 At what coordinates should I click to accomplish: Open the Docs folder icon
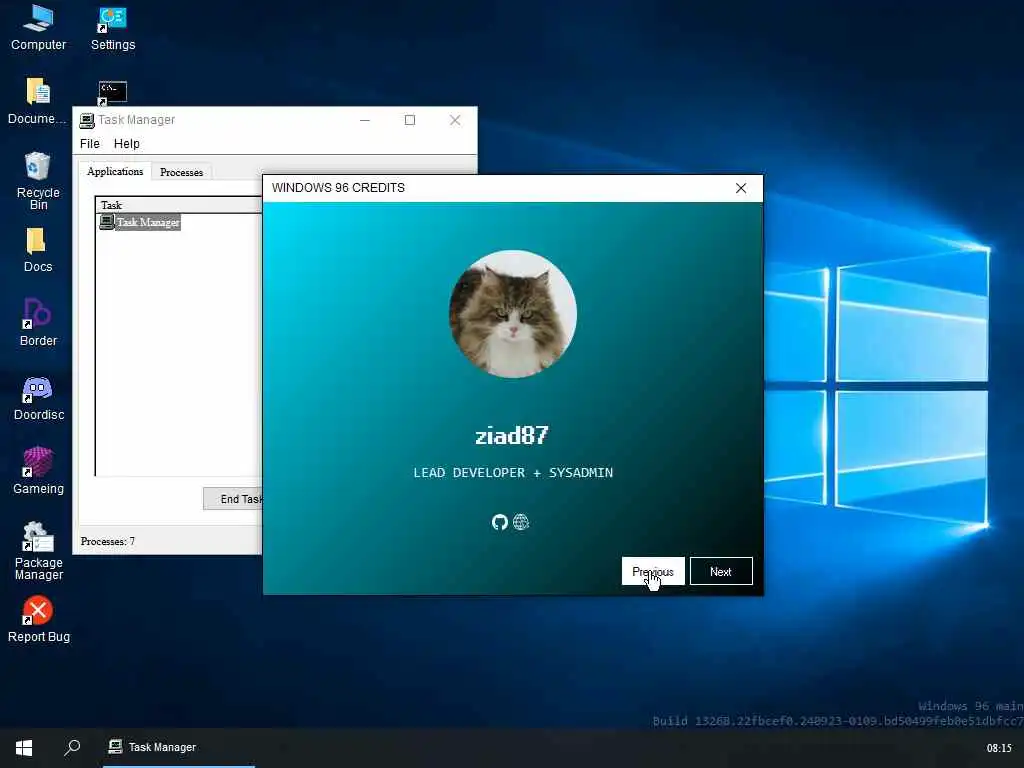click(37, 249)
